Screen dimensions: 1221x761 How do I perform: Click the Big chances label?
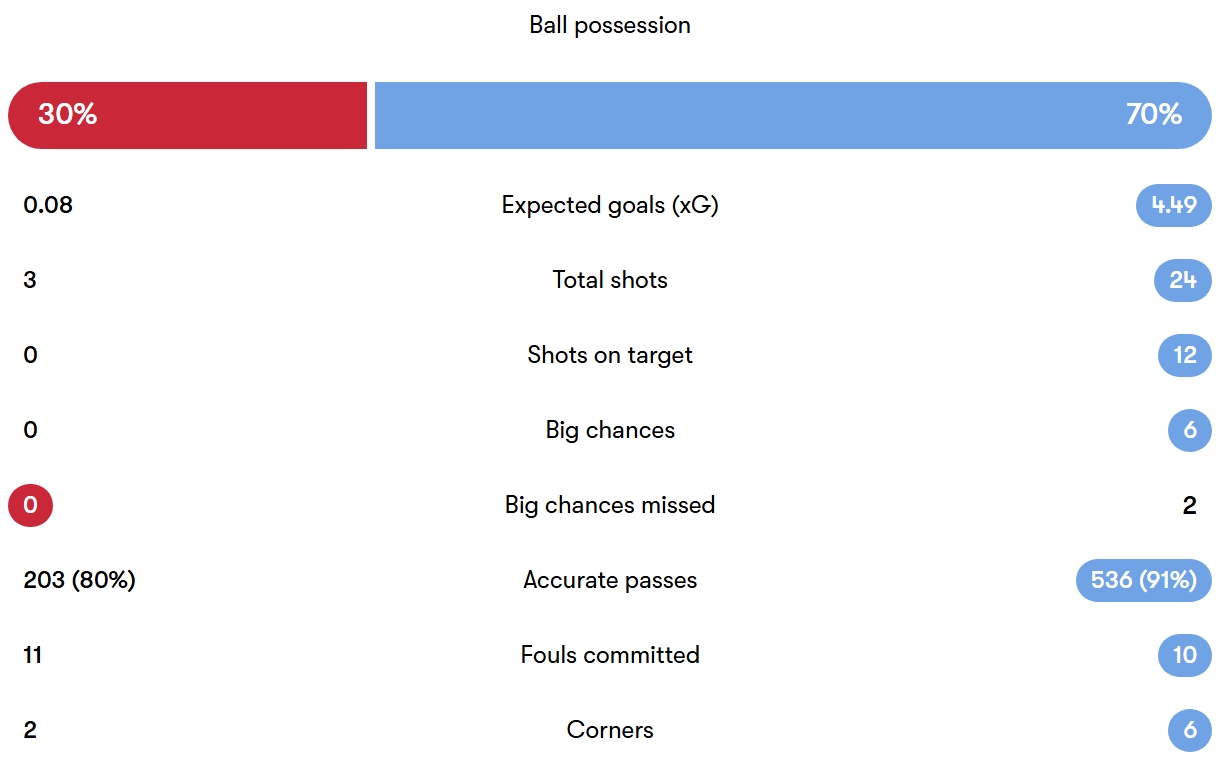pos(610,430)
